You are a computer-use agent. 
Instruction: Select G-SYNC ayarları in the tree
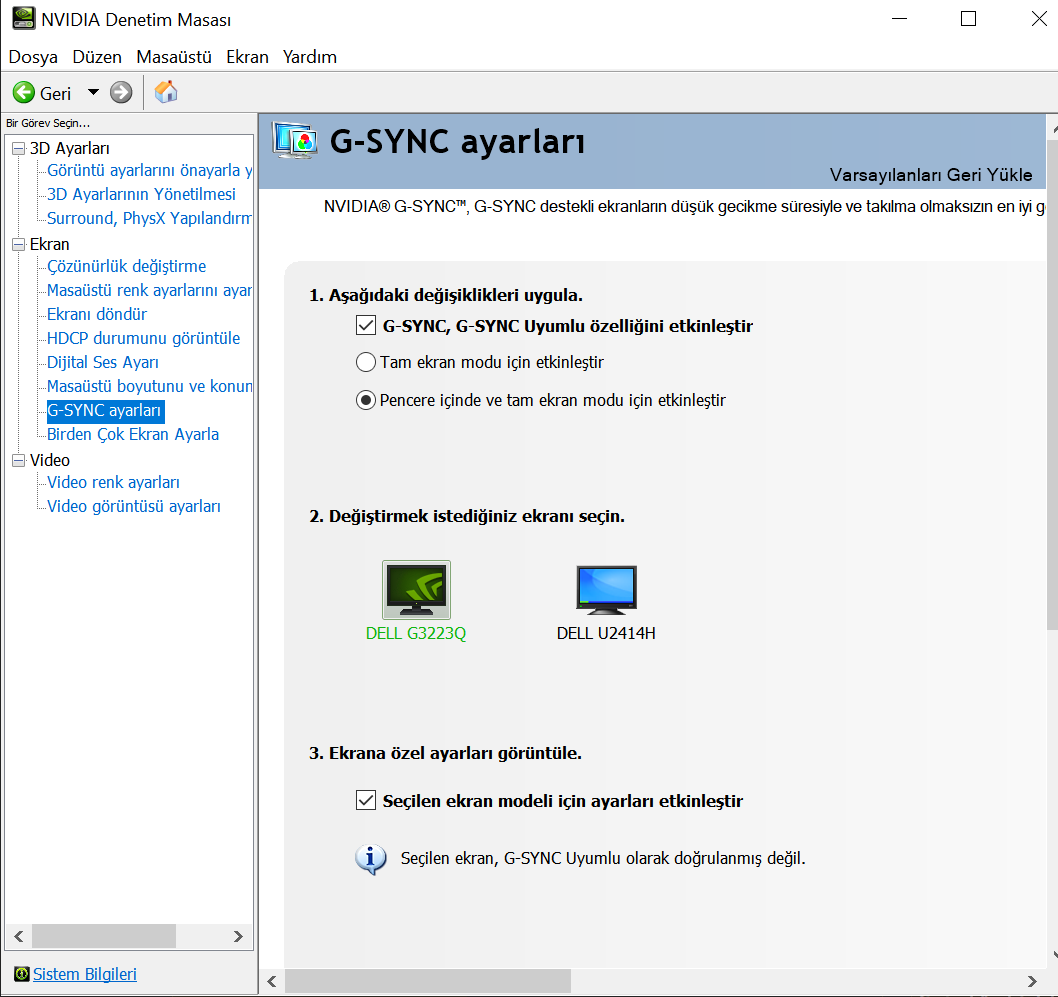click(105, 411)
